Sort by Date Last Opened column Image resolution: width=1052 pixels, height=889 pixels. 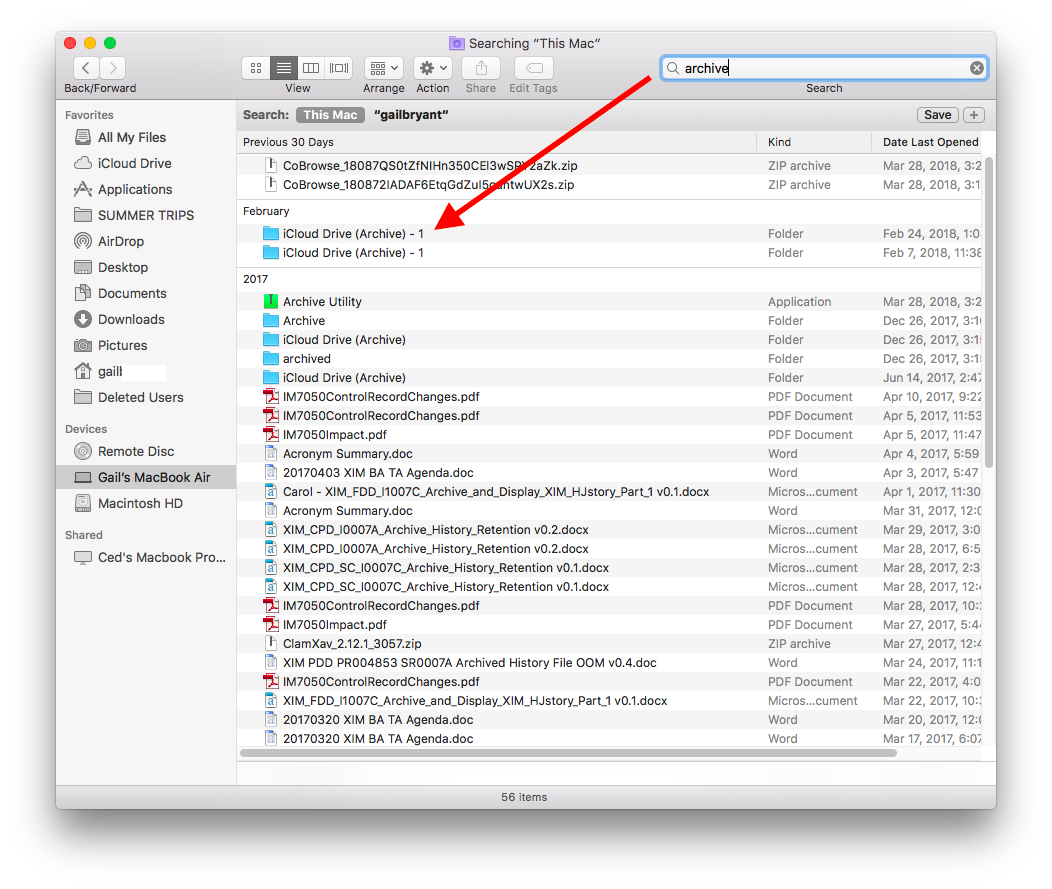click(930, 142)
